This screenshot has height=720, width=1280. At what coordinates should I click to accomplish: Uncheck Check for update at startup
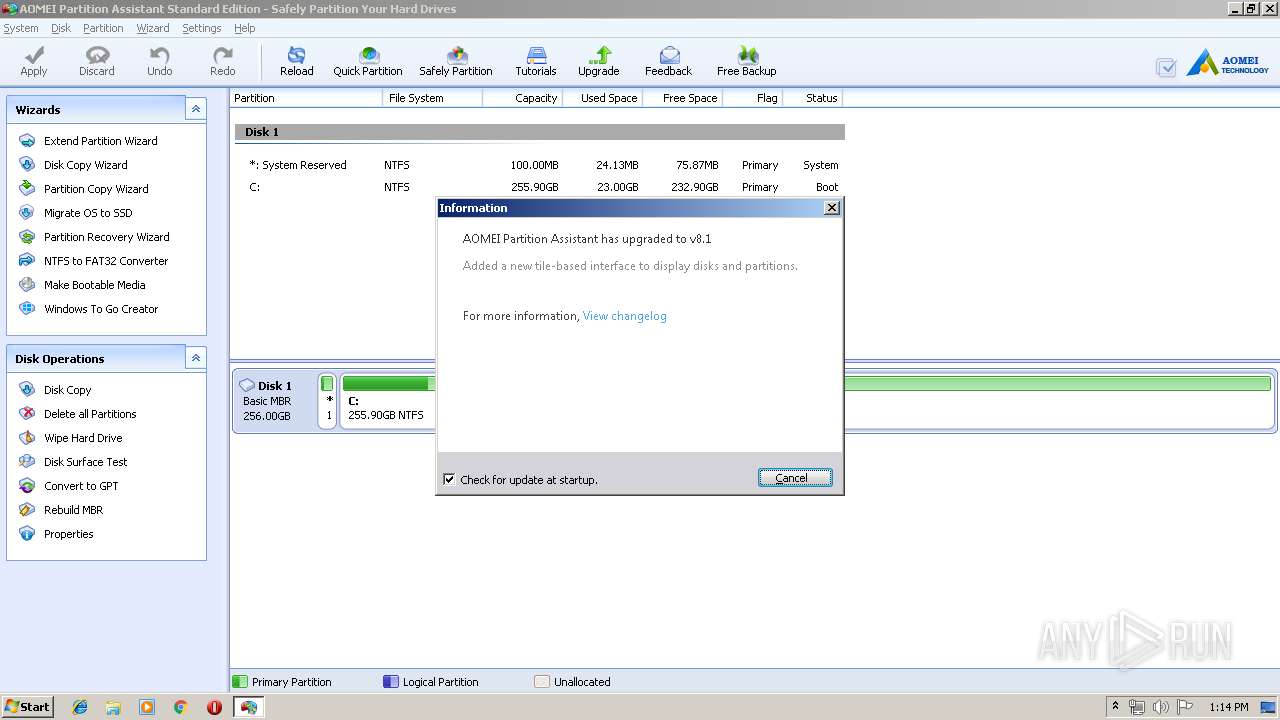(449, 479)
